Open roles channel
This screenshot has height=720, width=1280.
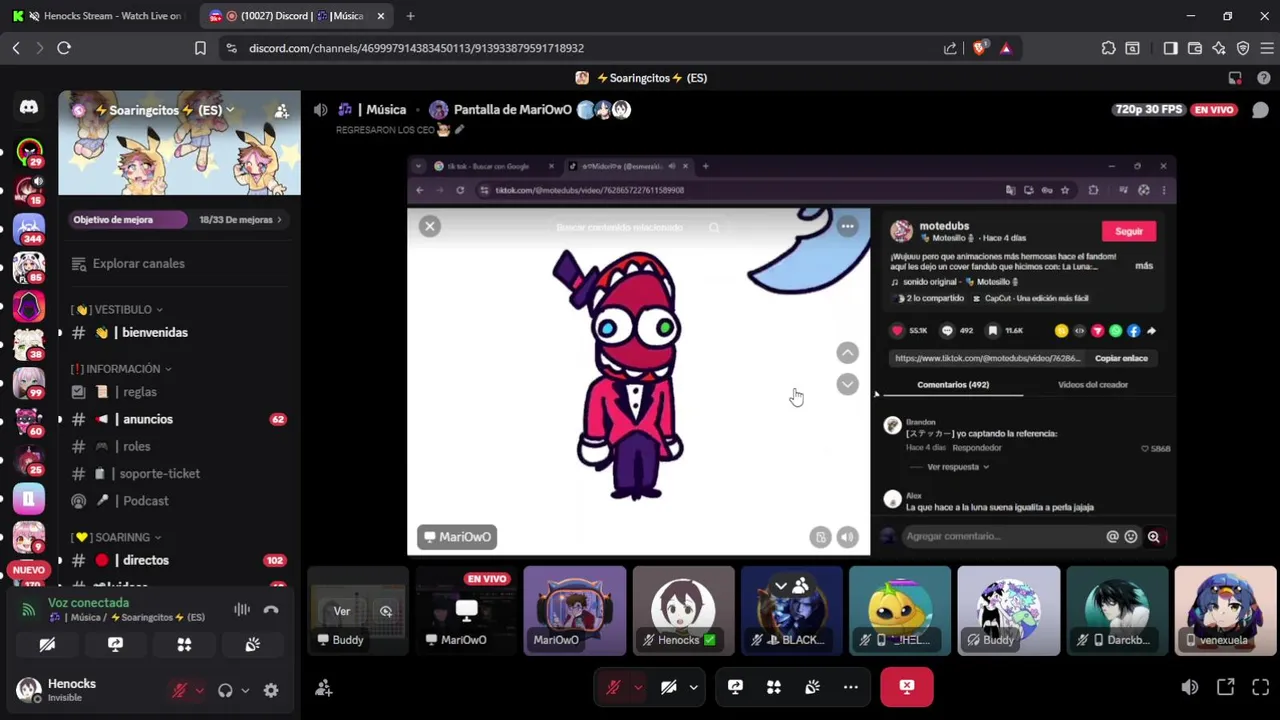pos(179,446)
